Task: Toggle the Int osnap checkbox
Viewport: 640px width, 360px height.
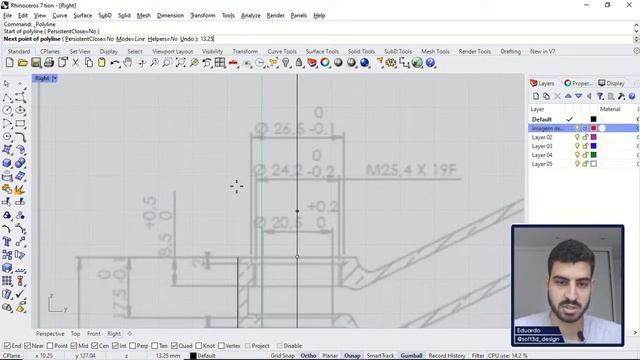Action: (x=115, y=346)
